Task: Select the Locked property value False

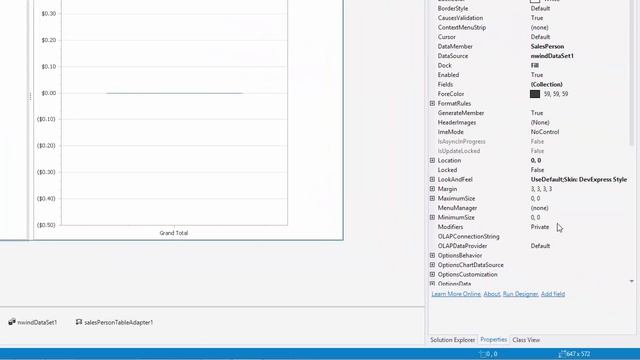Action: [x=538, y=170]
